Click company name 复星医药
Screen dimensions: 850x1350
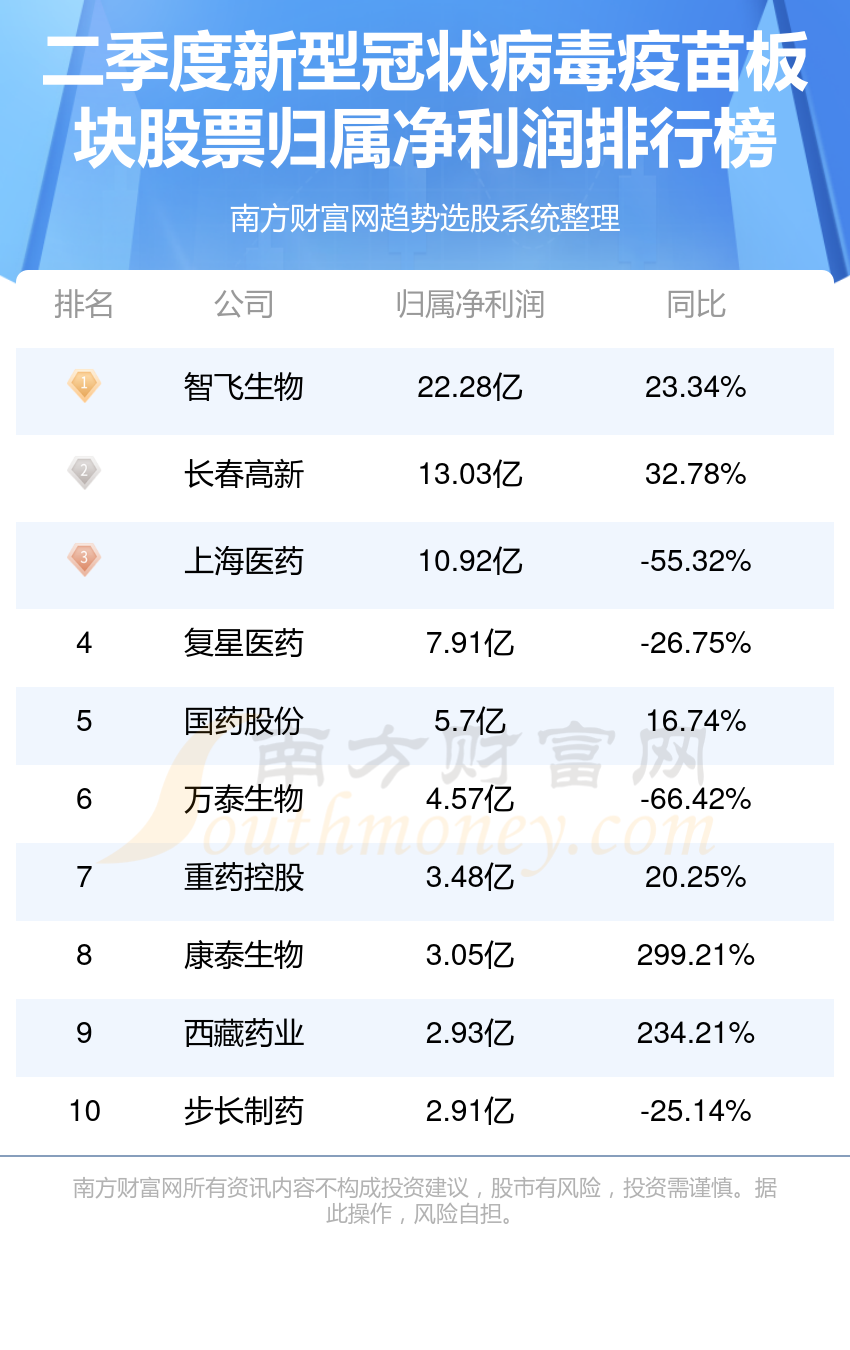pyautogui.click(x=244, y=643)
